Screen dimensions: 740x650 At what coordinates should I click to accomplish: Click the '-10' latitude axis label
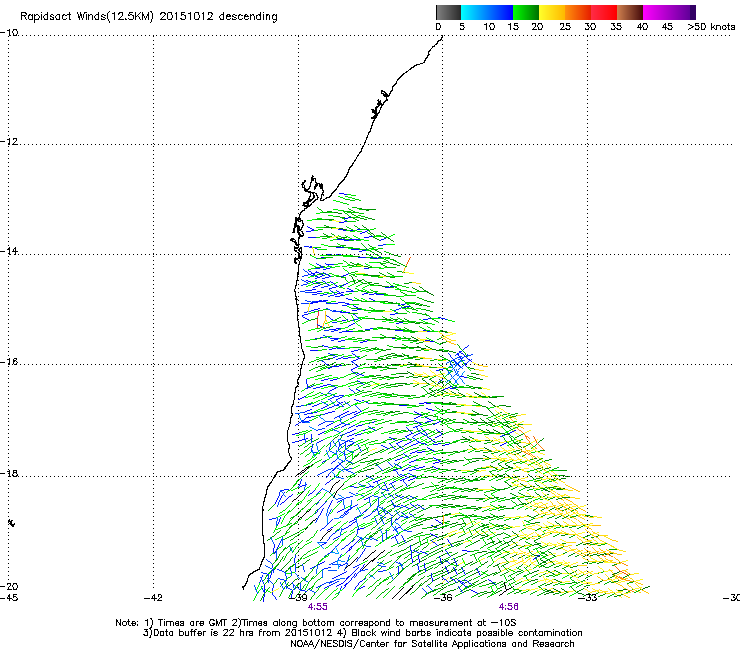tap(9, 33)
